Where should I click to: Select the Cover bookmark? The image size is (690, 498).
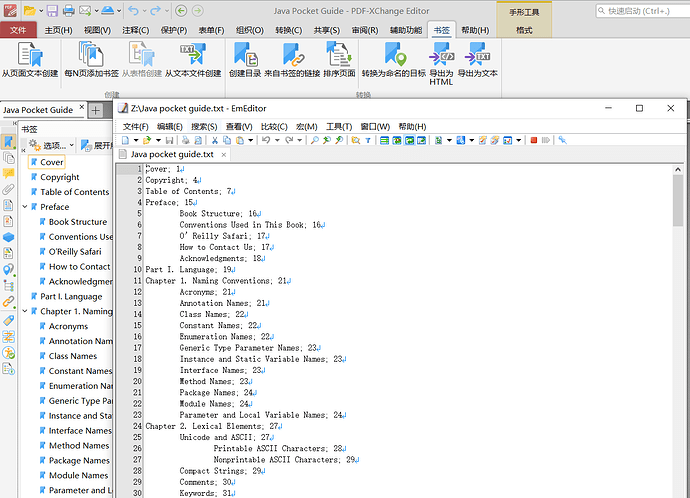(x=47, y=162)
